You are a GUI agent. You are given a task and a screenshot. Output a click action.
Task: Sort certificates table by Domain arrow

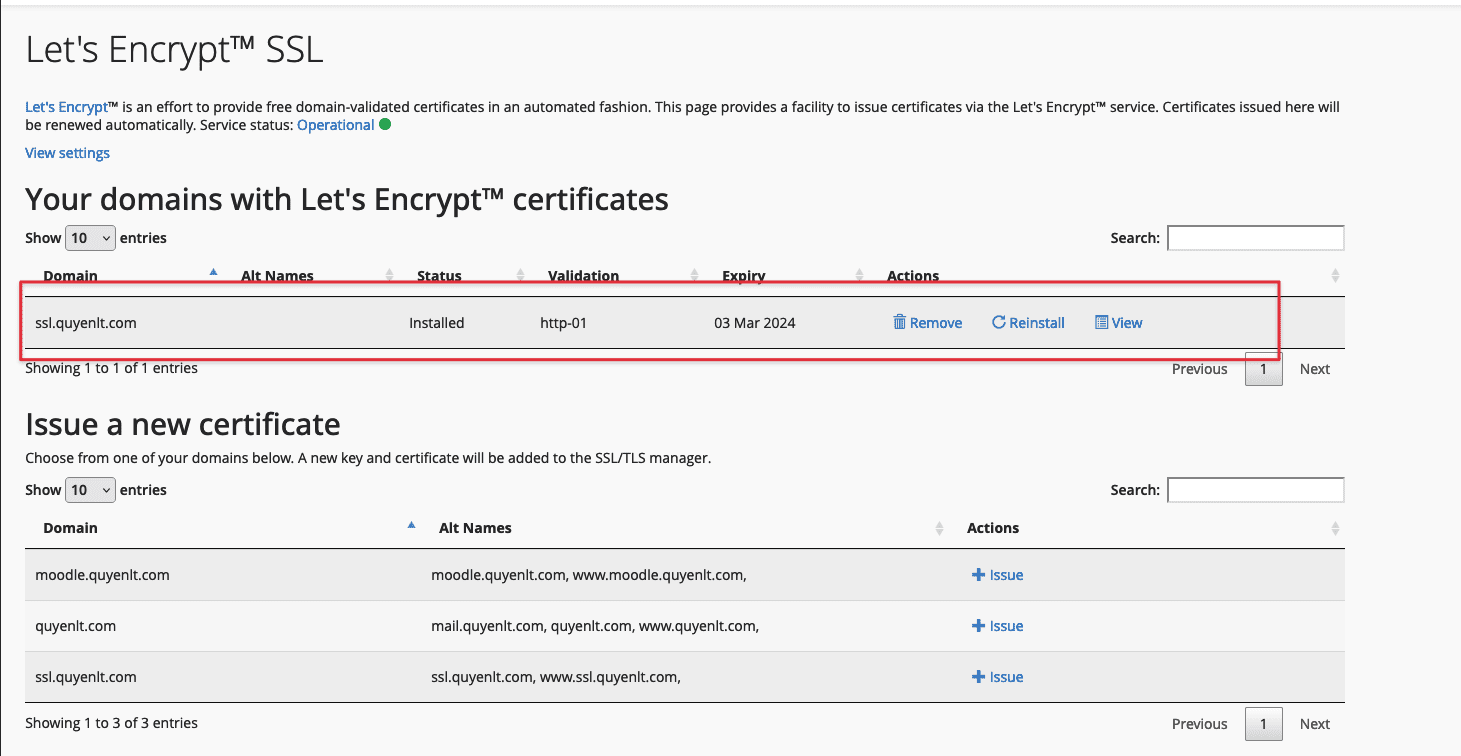213,272
